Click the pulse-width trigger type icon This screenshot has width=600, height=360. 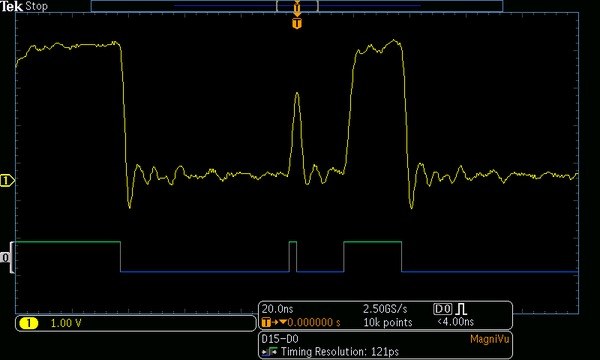(462, 309)
